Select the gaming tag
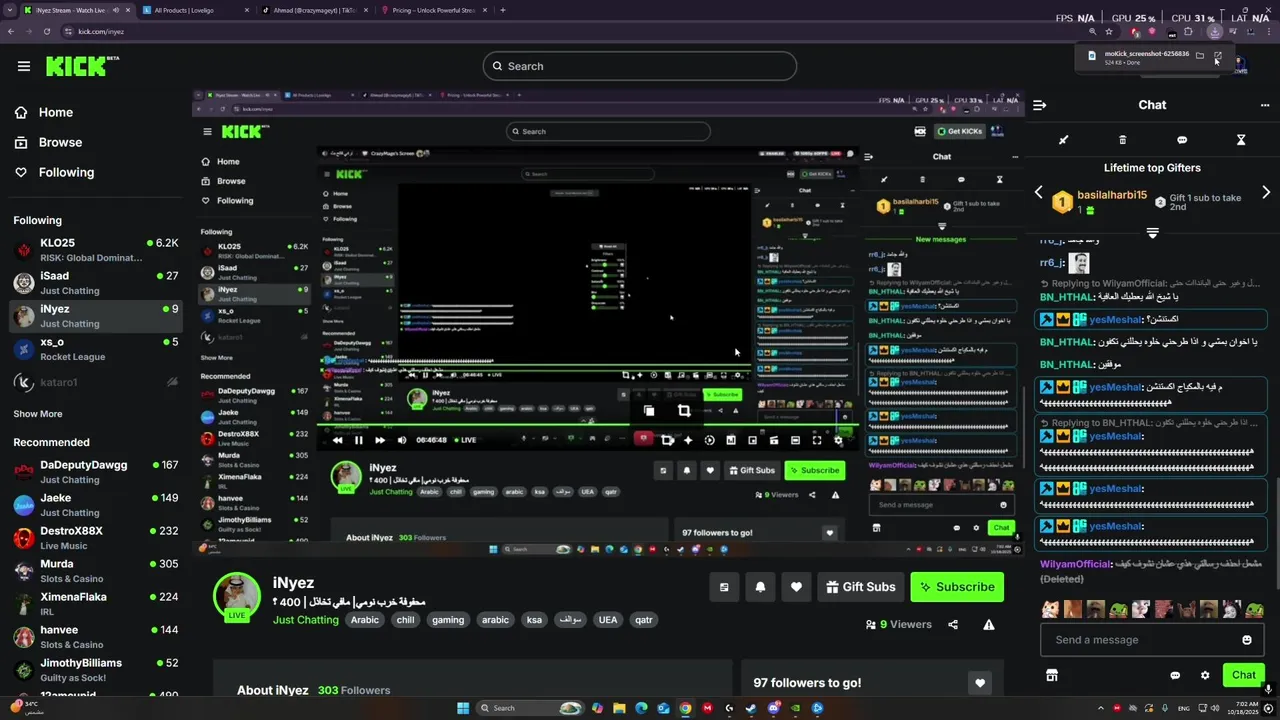 [x=448, y=620]
